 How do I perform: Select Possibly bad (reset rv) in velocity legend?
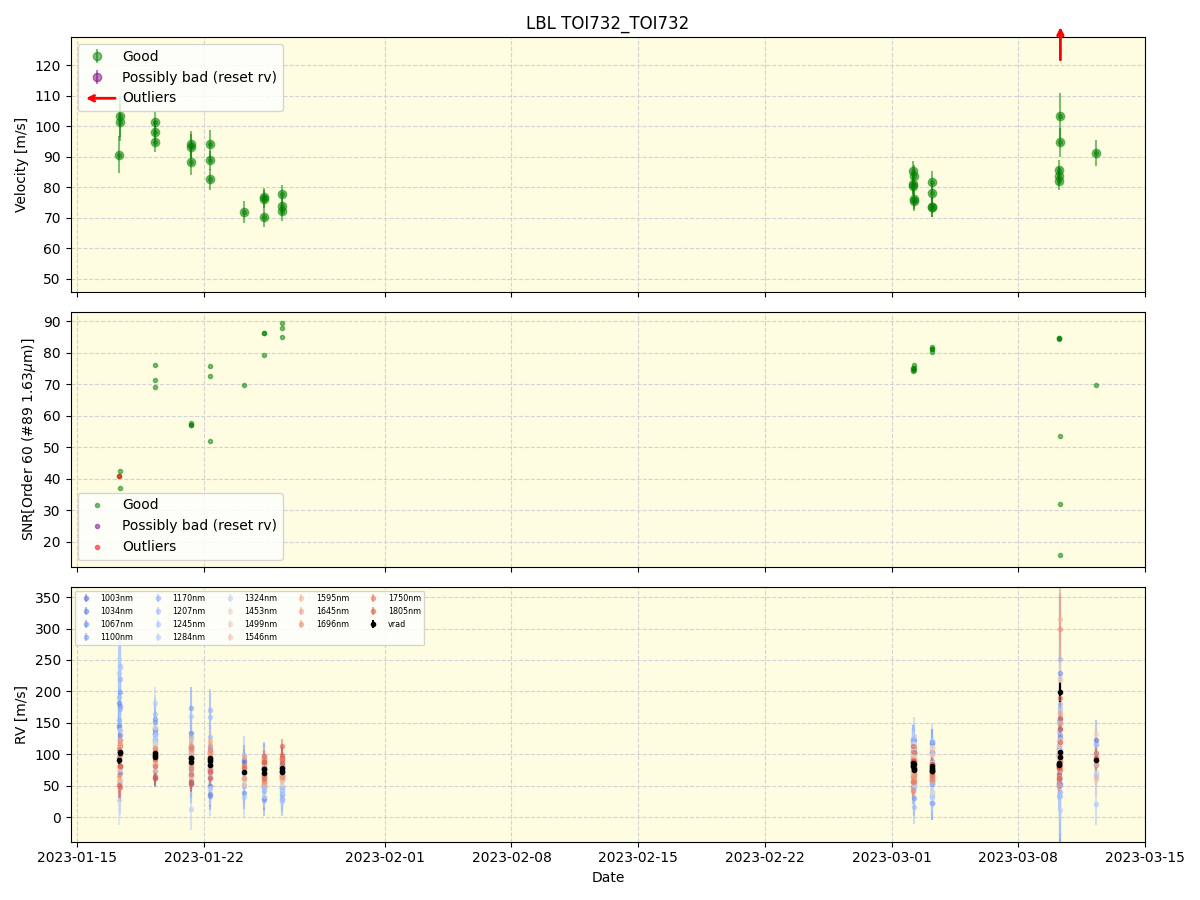199,77
